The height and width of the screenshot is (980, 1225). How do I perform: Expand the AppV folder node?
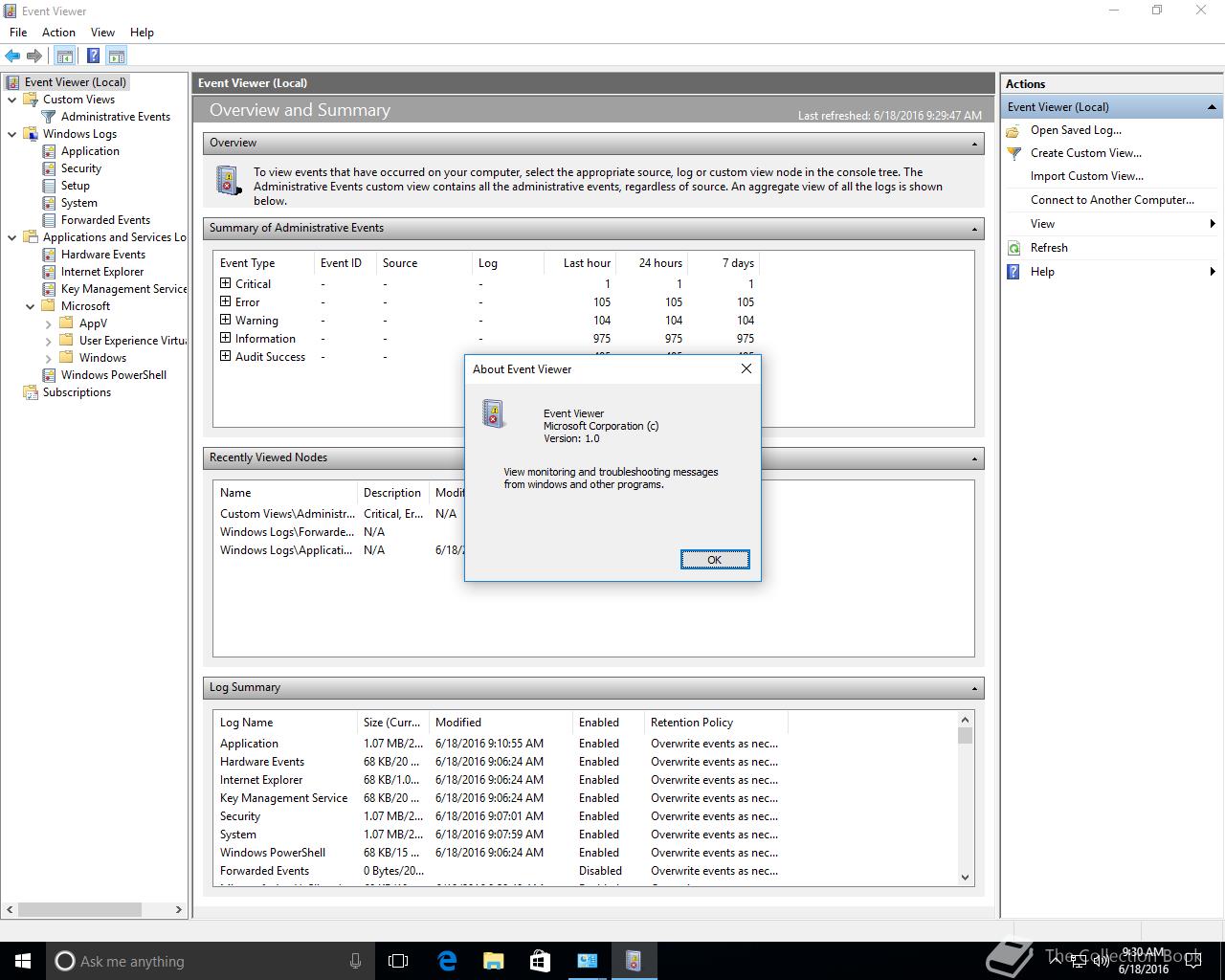[49, 323]
